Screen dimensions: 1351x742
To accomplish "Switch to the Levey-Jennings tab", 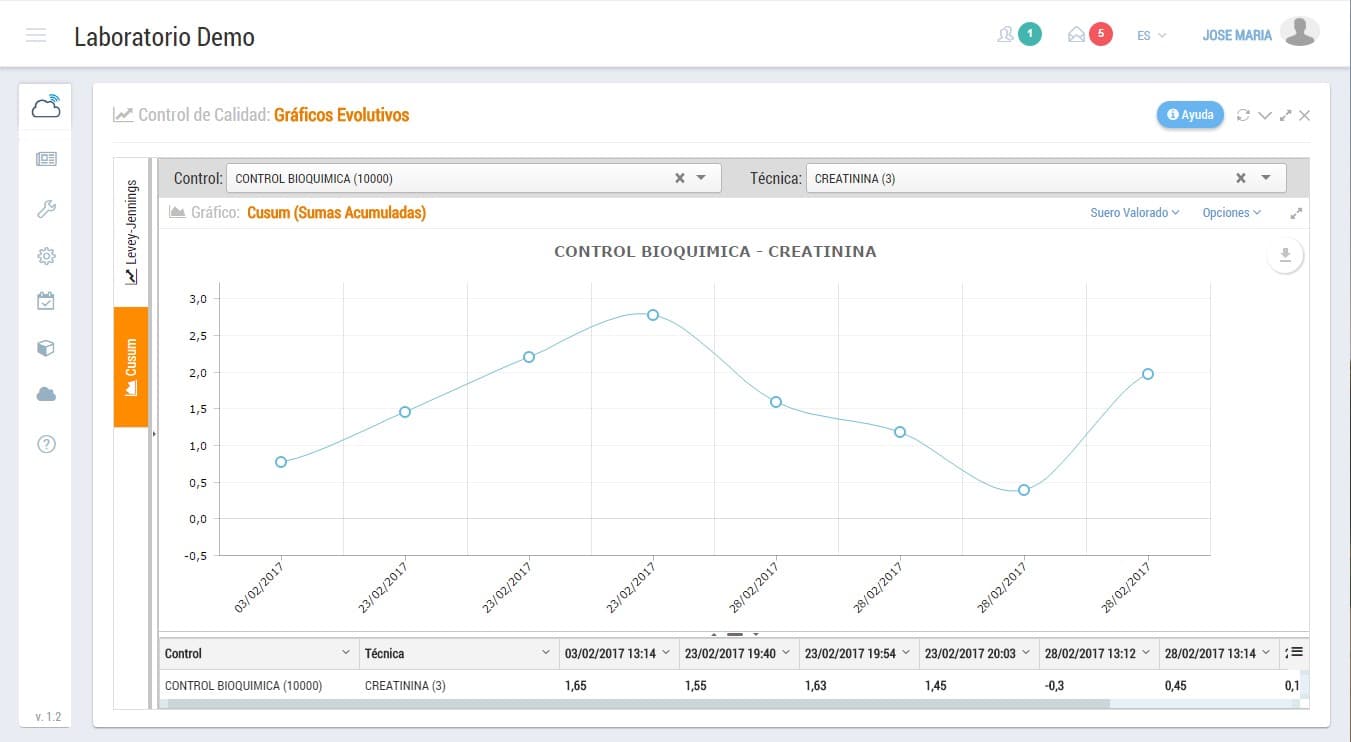I will 131,232.
